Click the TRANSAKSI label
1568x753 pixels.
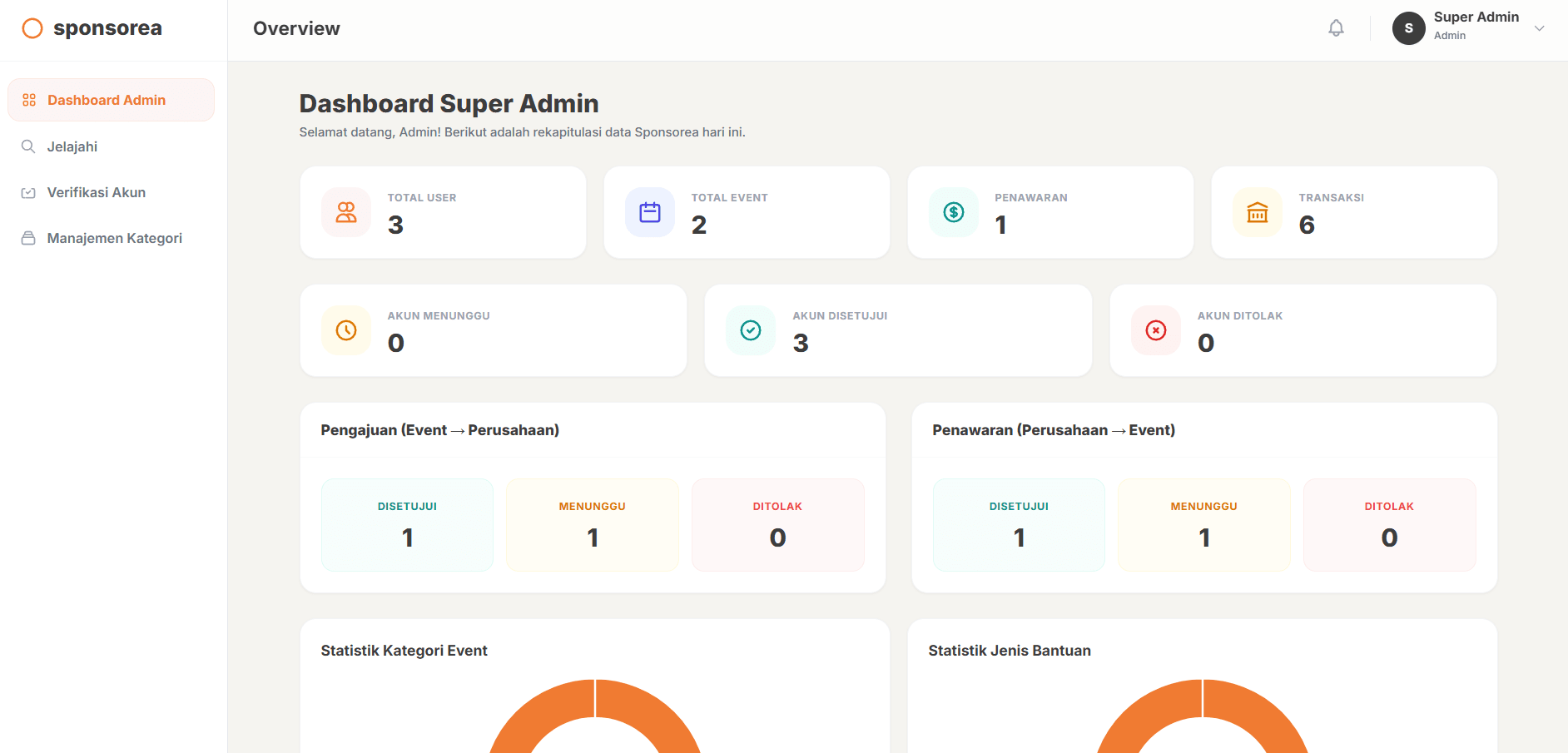1332,198
